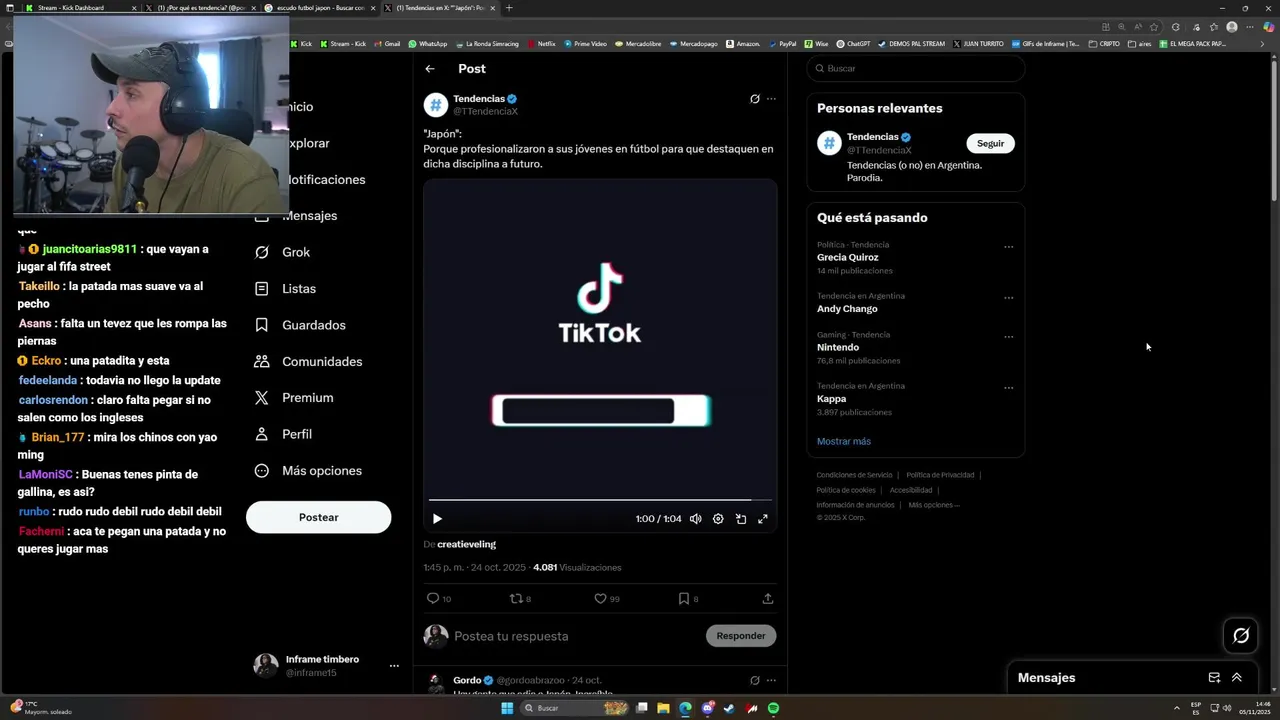Open Grok from the sidebar
This screenshot has height=720, width=1280.
[283, 252]
